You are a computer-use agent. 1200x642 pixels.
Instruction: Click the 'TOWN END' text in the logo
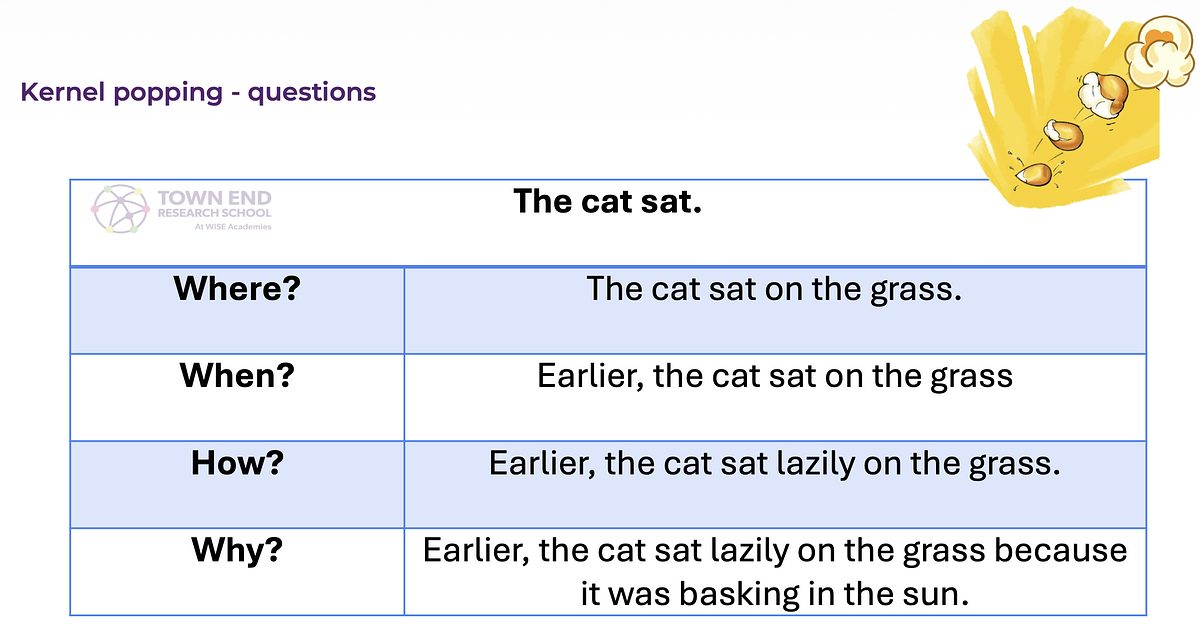pyautogui.click(x=214, y=199)
